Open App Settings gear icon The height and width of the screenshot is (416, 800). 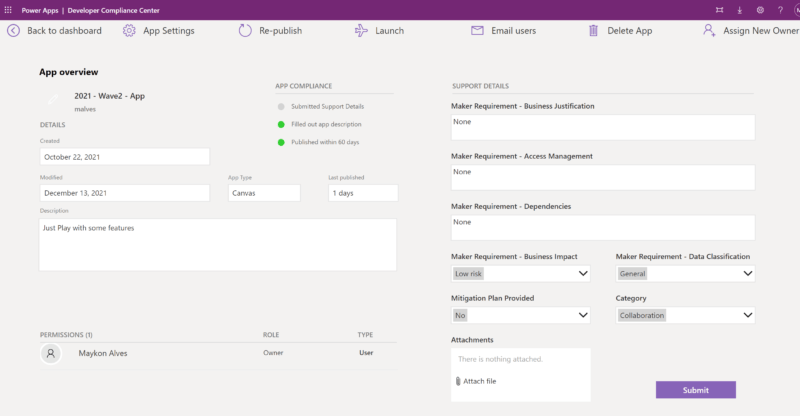point(129,30)
